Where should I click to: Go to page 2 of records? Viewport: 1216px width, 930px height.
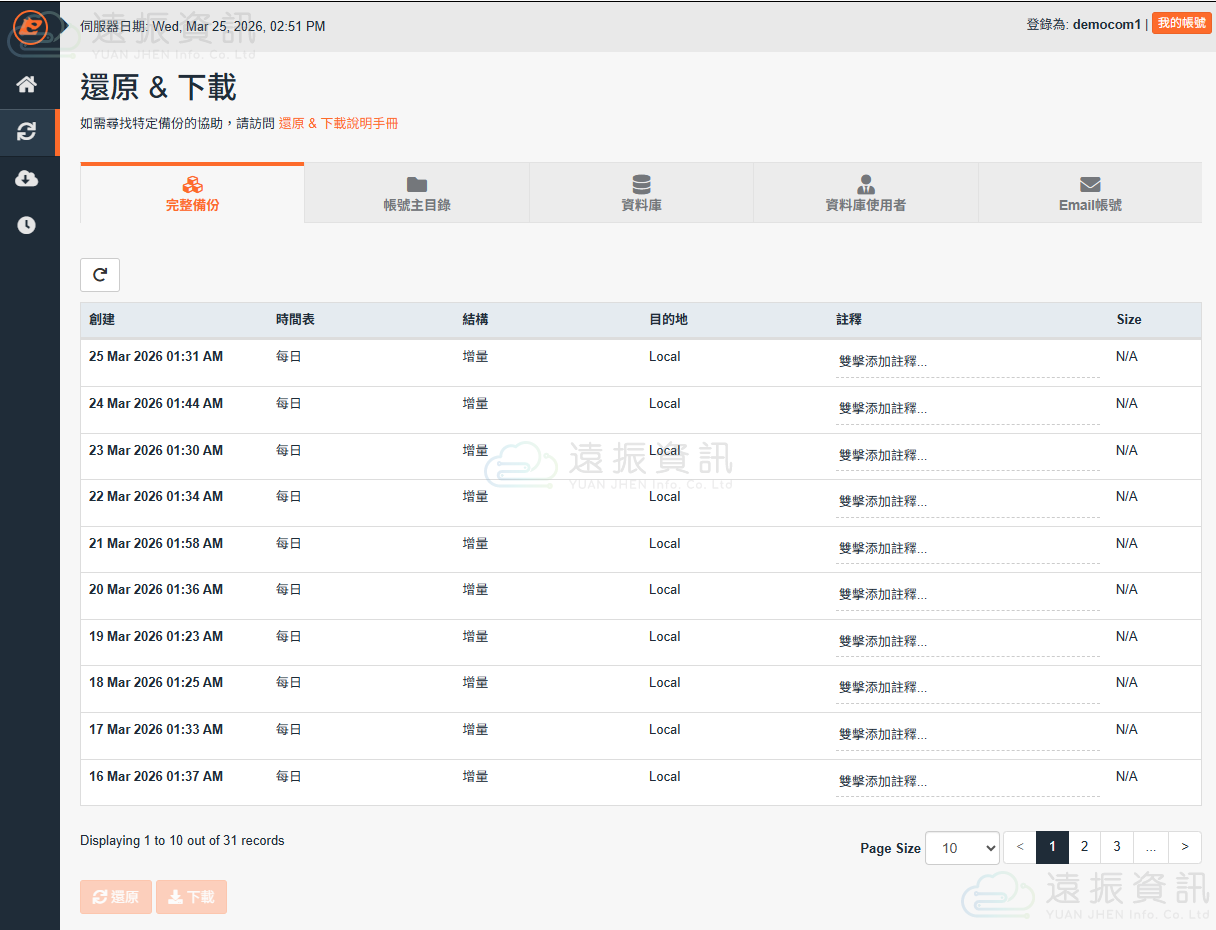pos(1084,847)
